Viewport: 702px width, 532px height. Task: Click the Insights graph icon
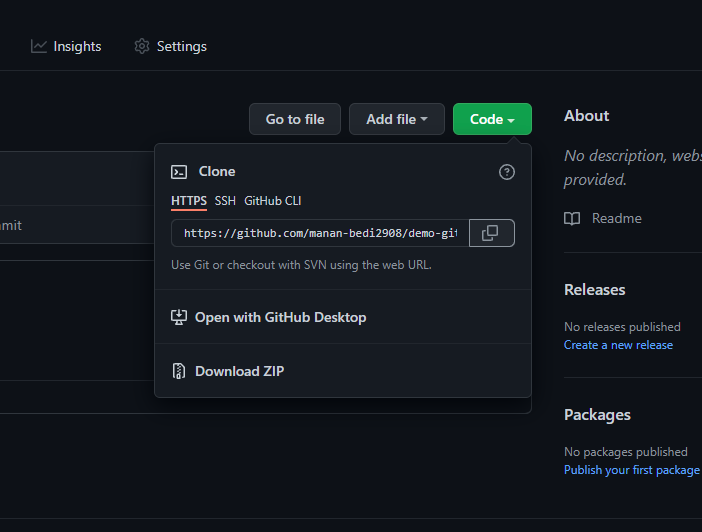39,46
